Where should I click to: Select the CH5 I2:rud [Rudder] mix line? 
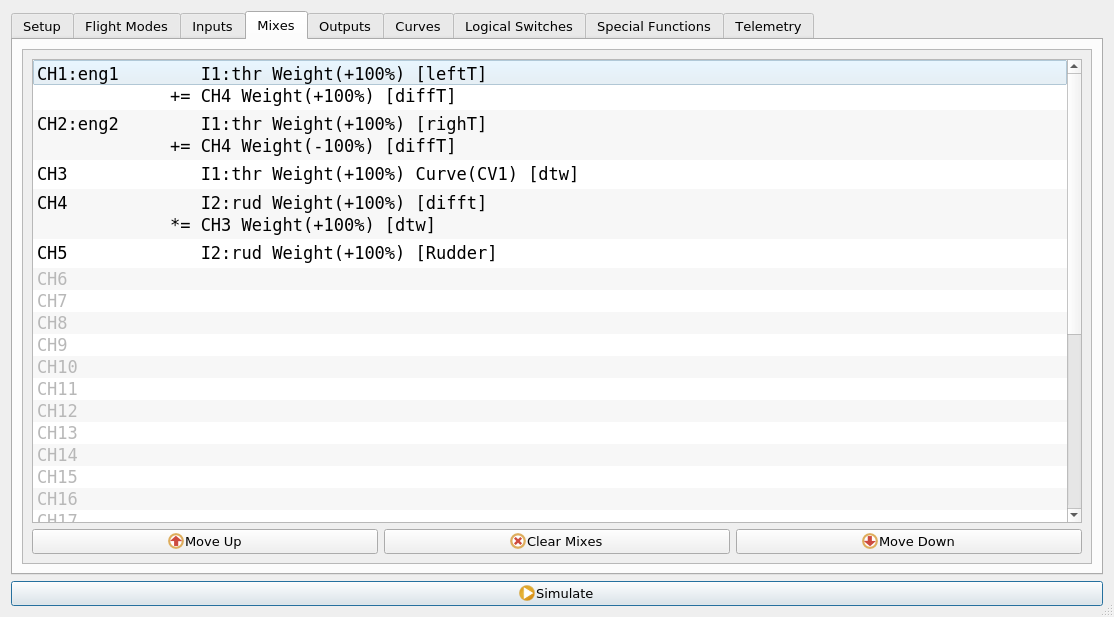coord(550,253)
